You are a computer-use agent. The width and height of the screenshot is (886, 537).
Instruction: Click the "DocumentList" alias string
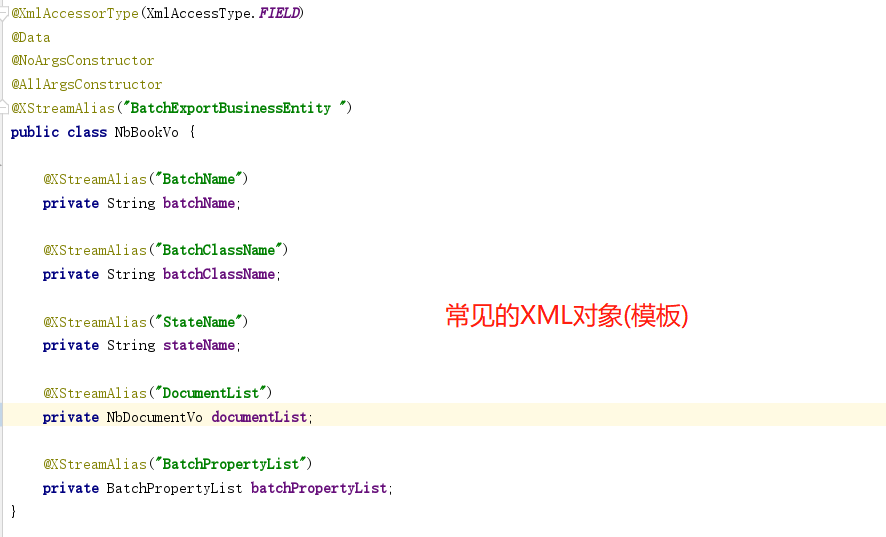[211, 393]
